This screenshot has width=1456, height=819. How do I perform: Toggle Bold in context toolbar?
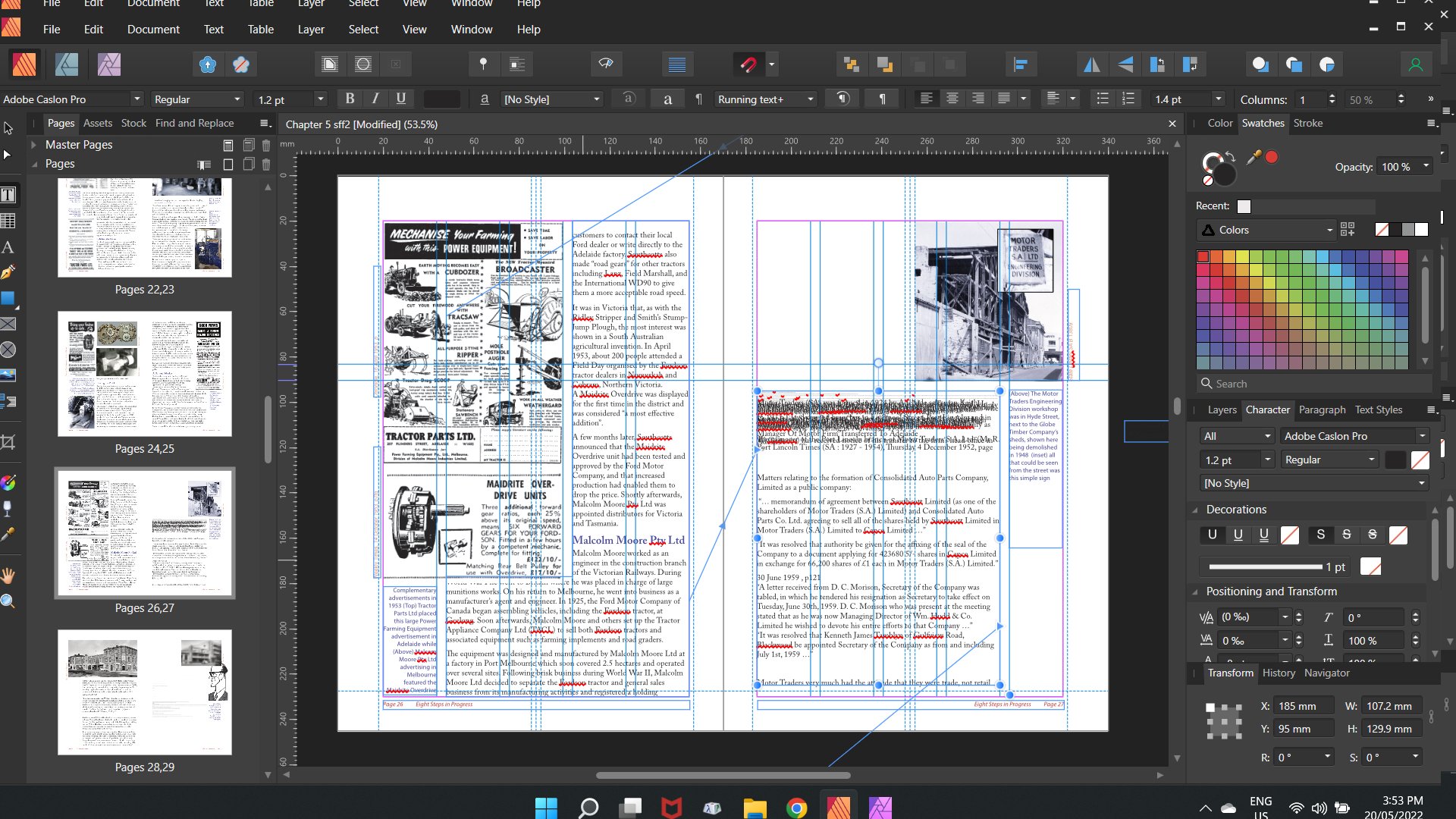tap(350, 99)
